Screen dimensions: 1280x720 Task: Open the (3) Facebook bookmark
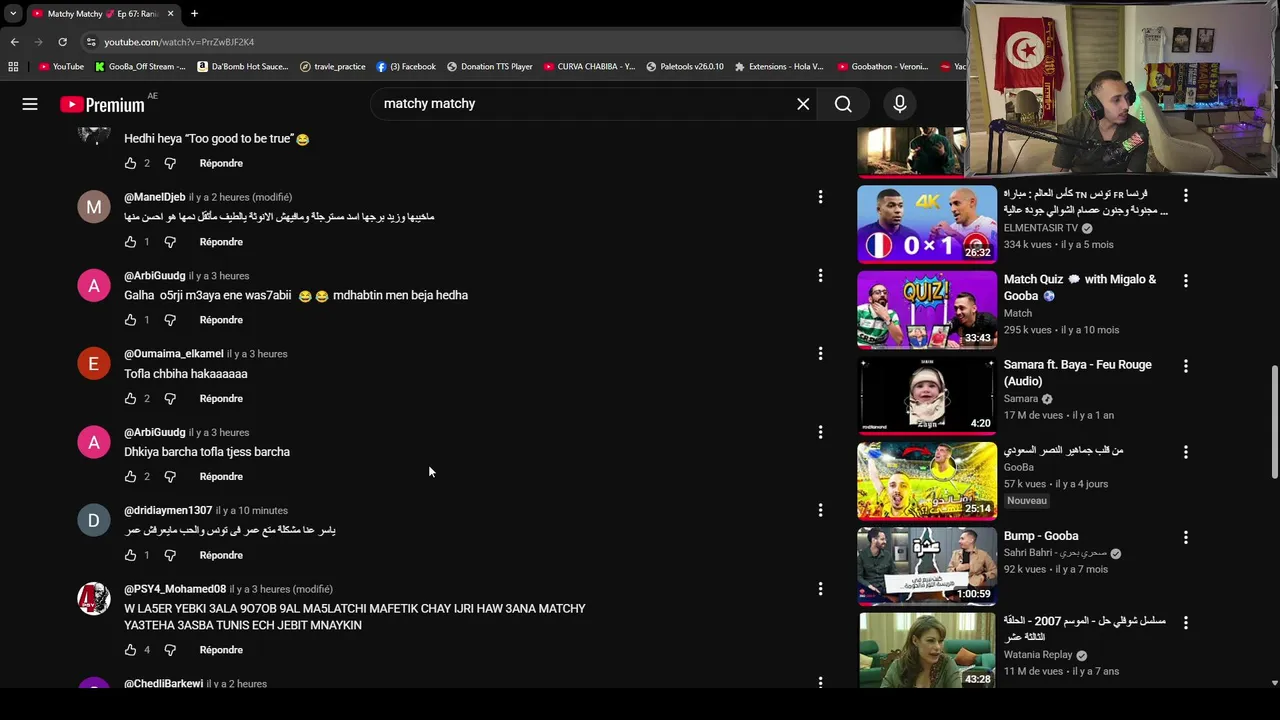pyautogui.click(x=406, y=67)
